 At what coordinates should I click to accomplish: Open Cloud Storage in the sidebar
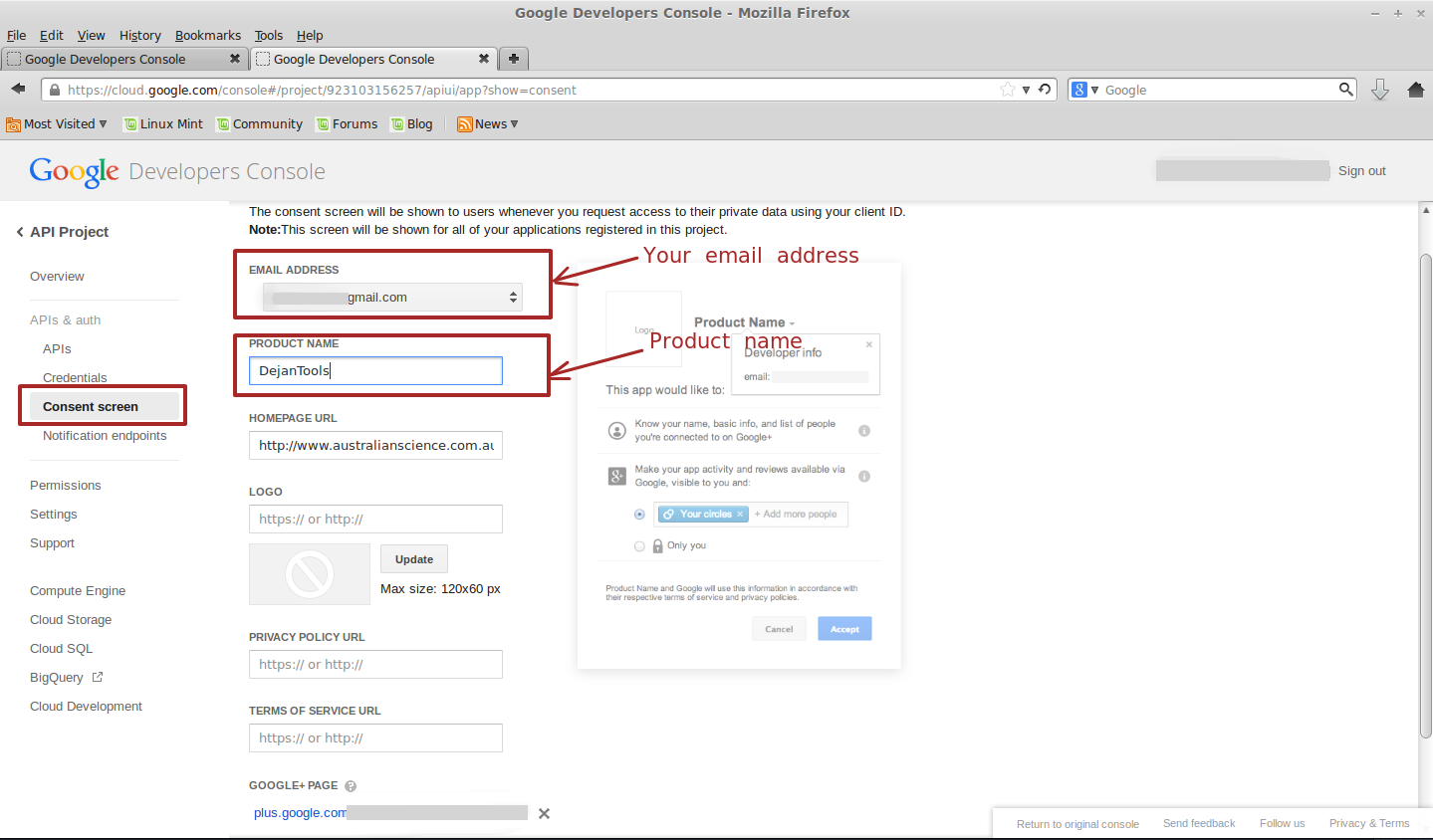pyautogui.click(x=71, y=620)
